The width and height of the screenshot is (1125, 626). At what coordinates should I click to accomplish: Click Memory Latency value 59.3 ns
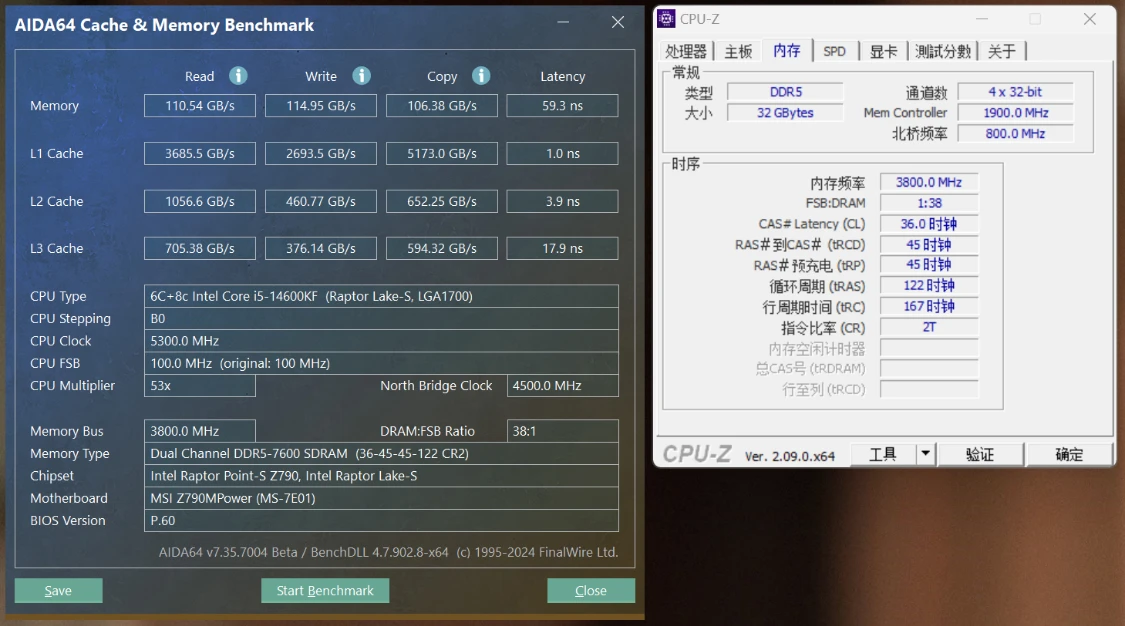click(x=562, y=105)
